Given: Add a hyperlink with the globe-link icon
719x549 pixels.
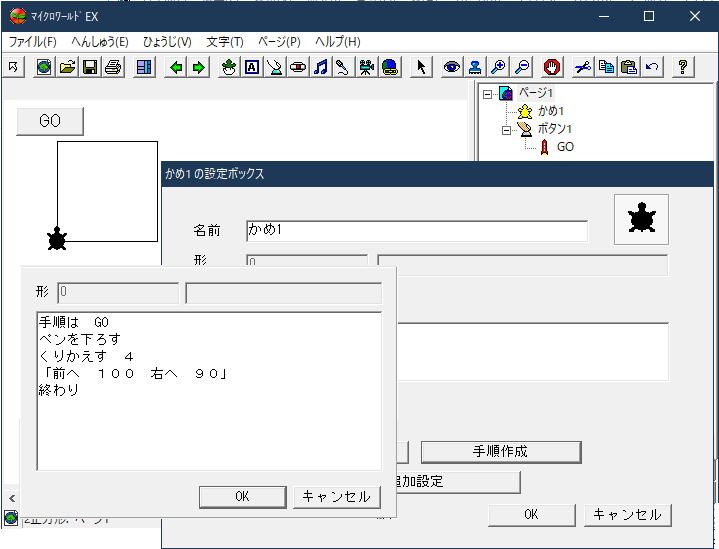Looking at the screenshot, I should 389,67.
